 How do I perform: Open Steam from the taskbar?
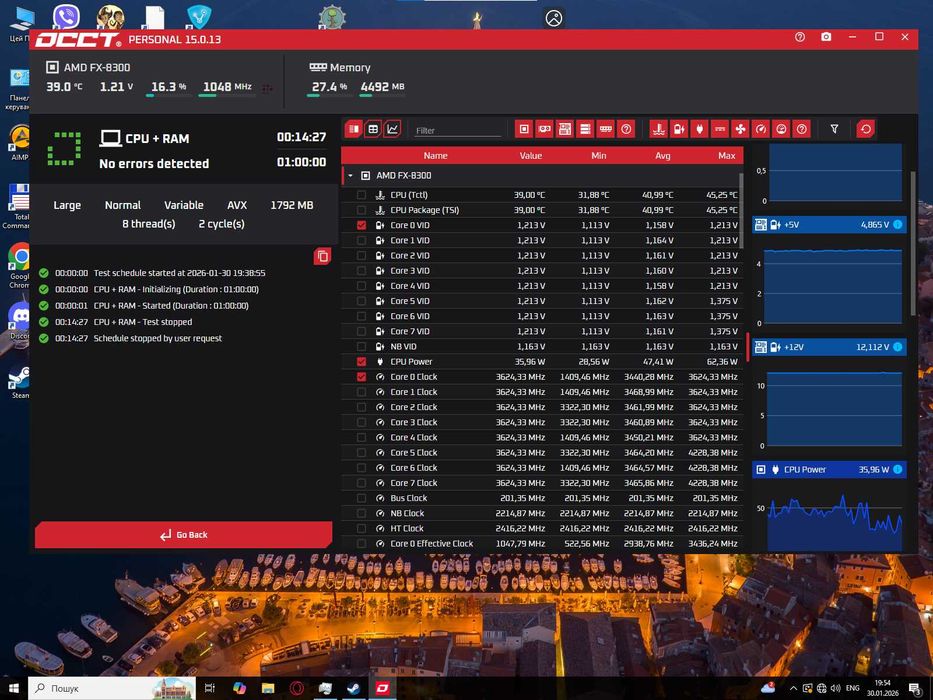[353, 689]
